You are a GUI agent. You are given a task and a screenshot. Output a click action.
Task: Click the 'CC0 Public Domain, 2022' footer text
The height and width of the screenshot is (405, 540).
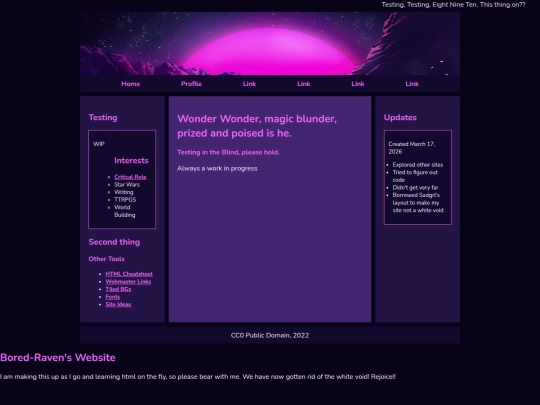[x=270, y=335]
